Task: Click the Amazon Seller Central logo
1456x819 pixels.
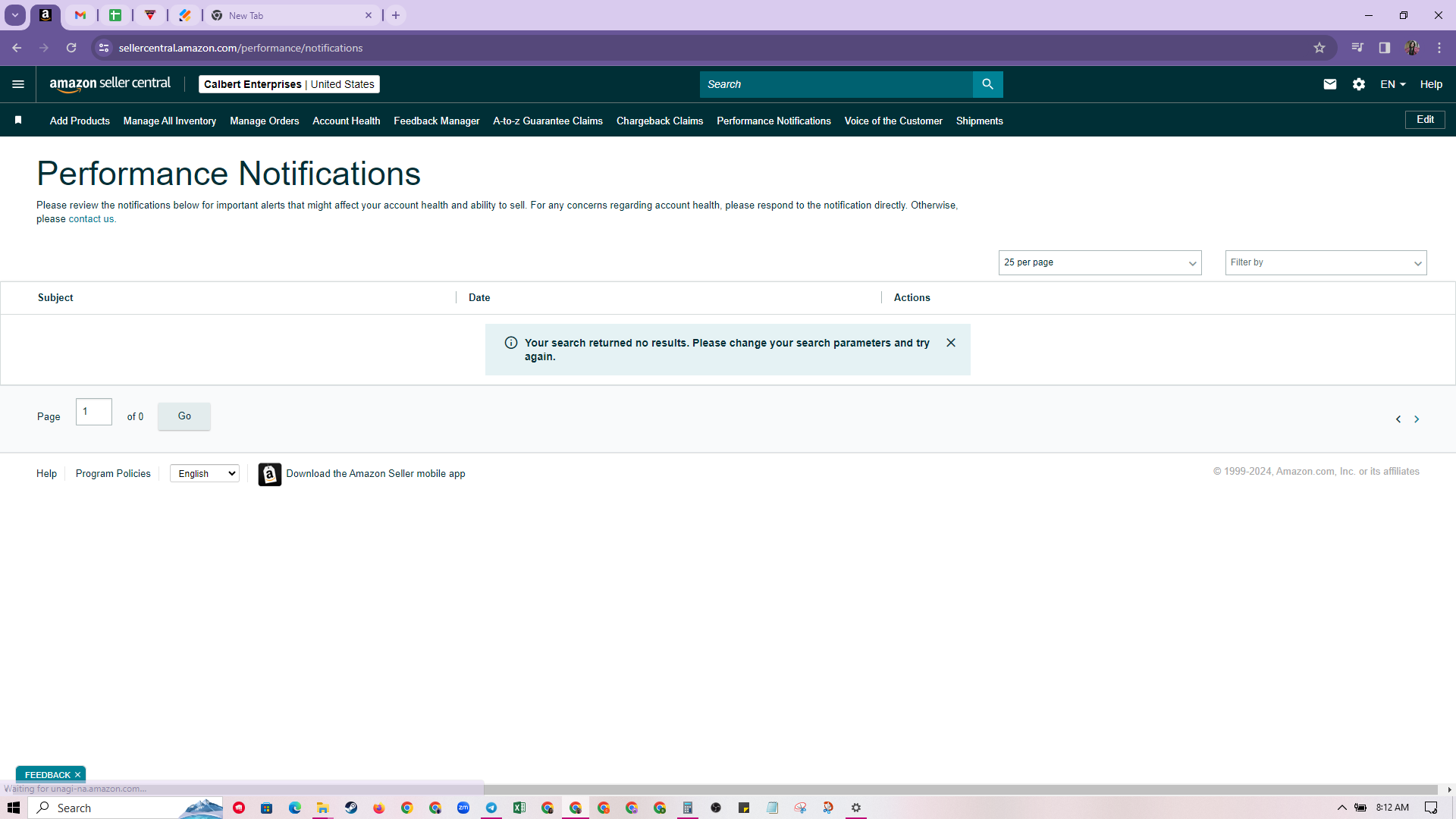Action: coord(110,84)
